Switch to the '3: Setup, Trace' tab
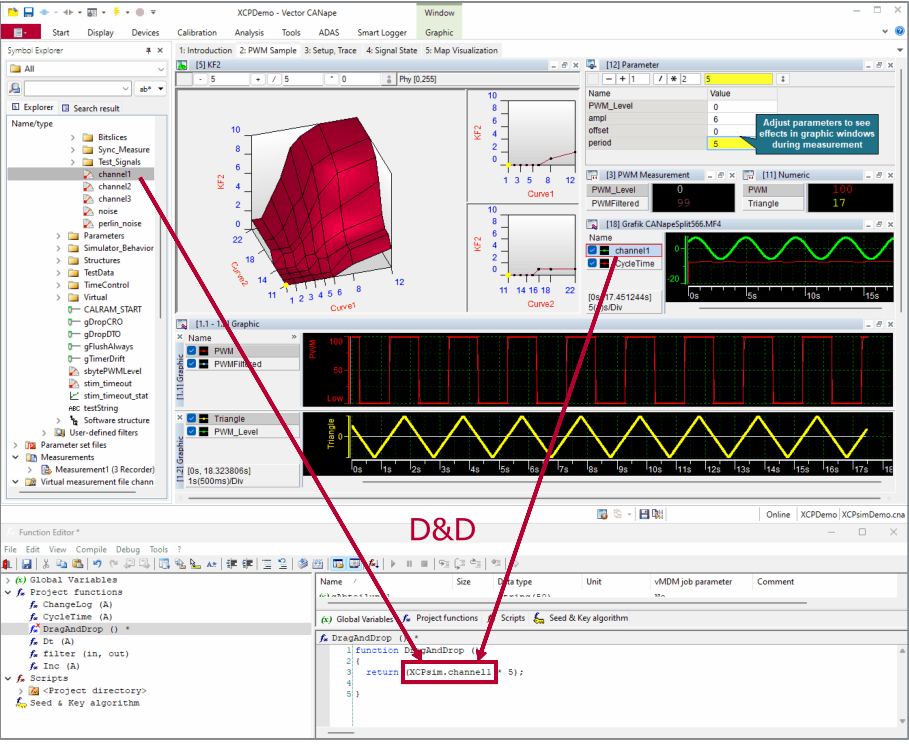 (332, 50)
